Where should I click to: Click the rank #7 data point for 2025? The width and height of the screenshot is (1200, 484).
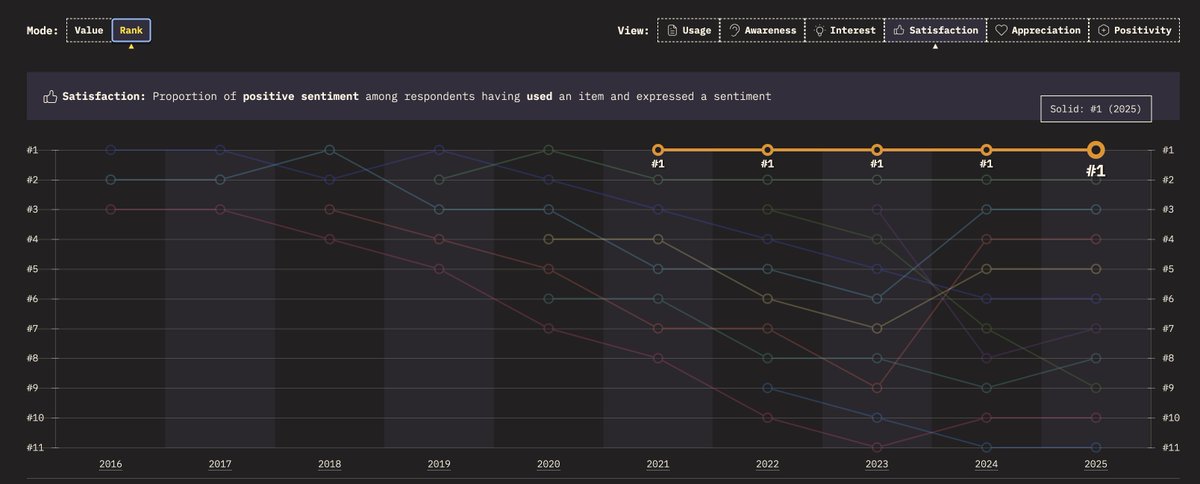pos(1095,328)
